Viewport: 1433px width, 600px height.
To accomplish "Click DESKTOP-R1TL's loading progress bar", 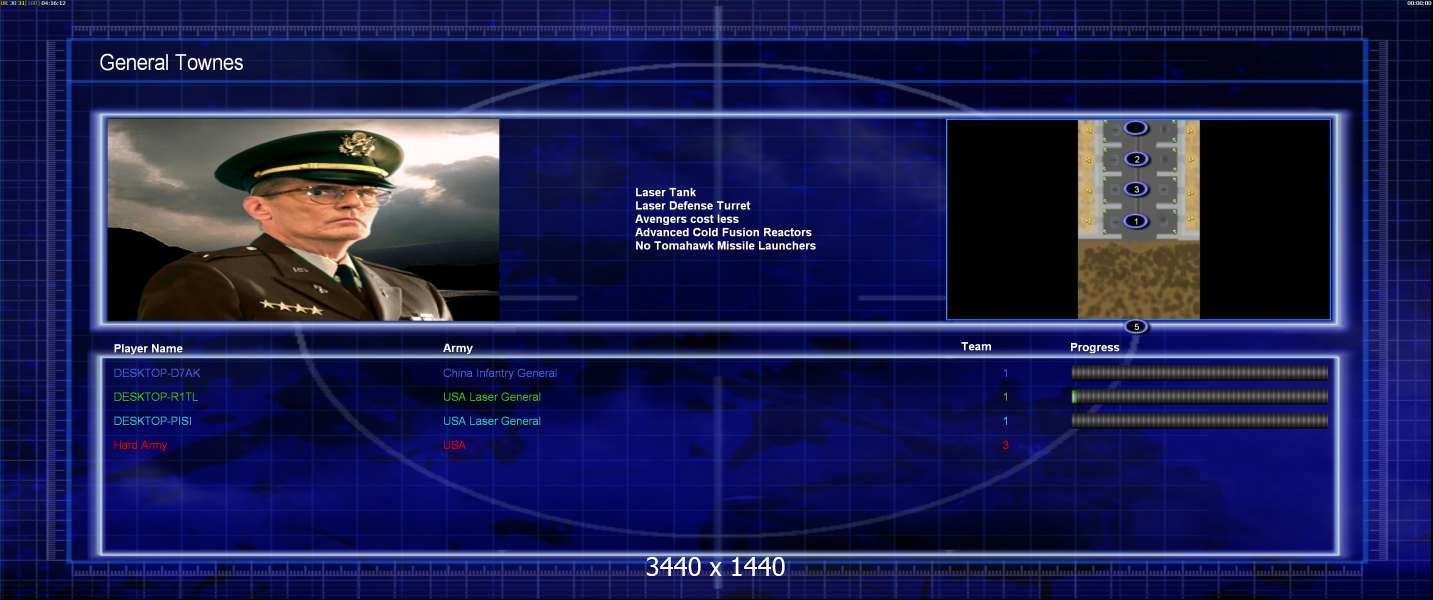I will (1200, 396).
